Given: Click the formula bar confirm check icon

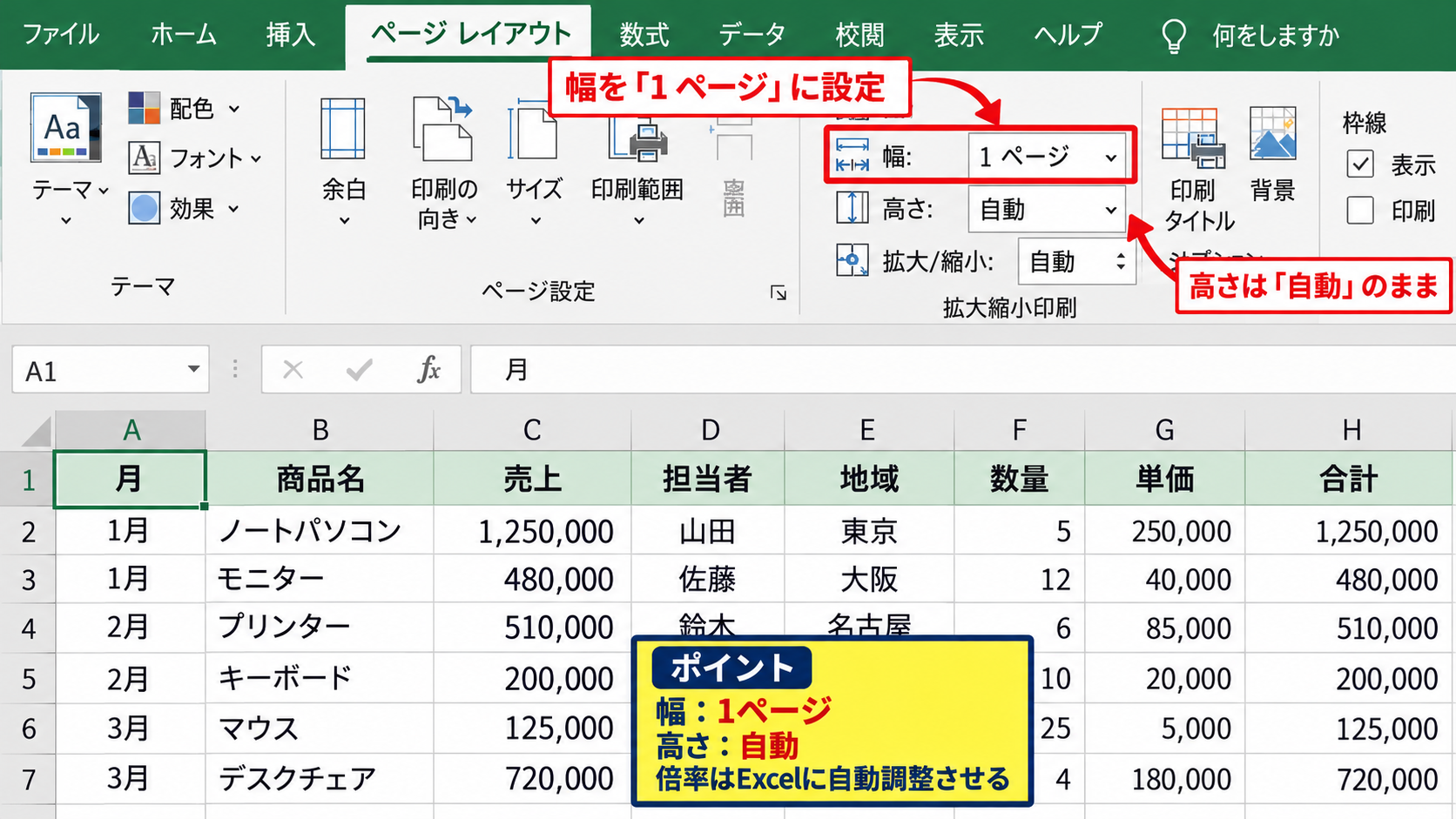Looking at the screenshot, I should click(360, 370).
